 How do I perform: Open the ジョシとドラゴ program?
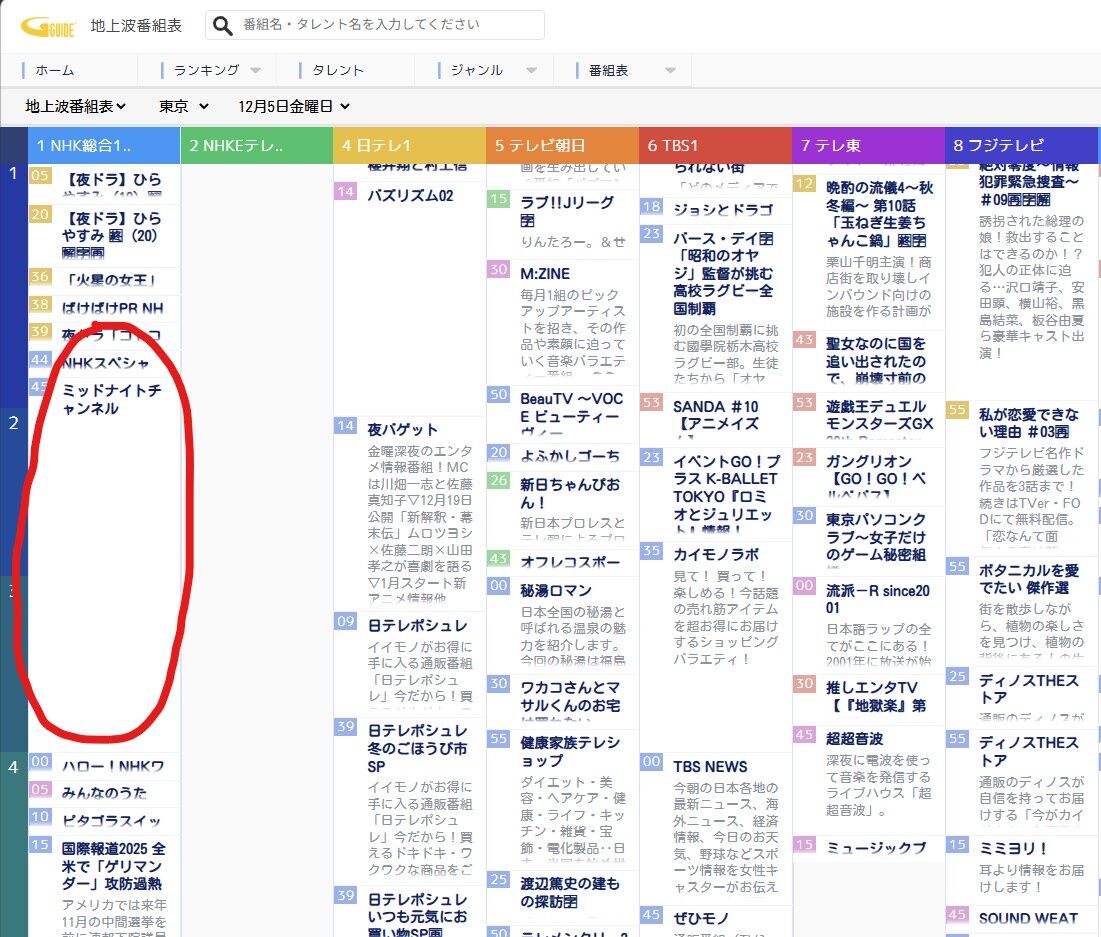point(723,209)
